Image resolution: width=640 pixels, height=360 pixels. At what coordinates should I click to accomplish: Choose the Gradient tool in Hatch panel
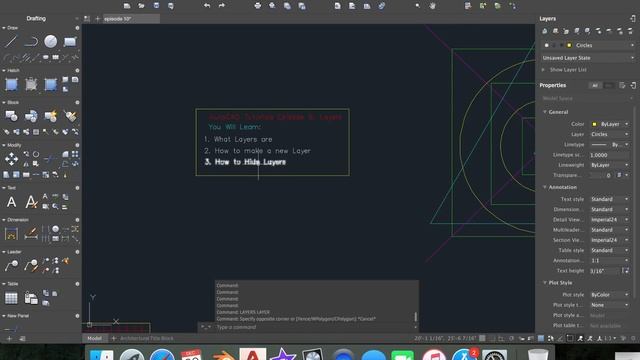click(51, 84)
